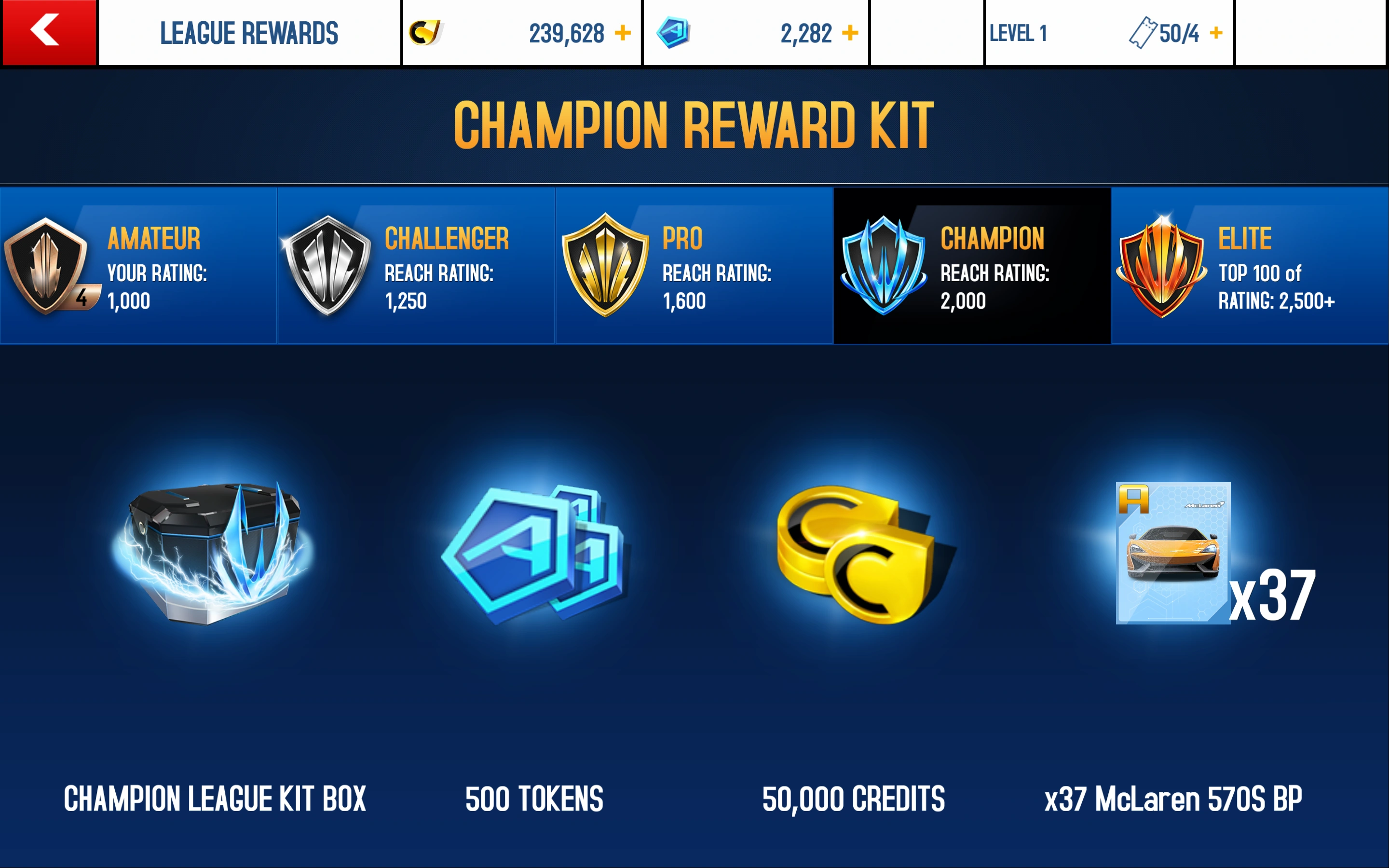Screen dimensions: 1389x868
Task: Add more tokens with plus icon
Action: 850,33
